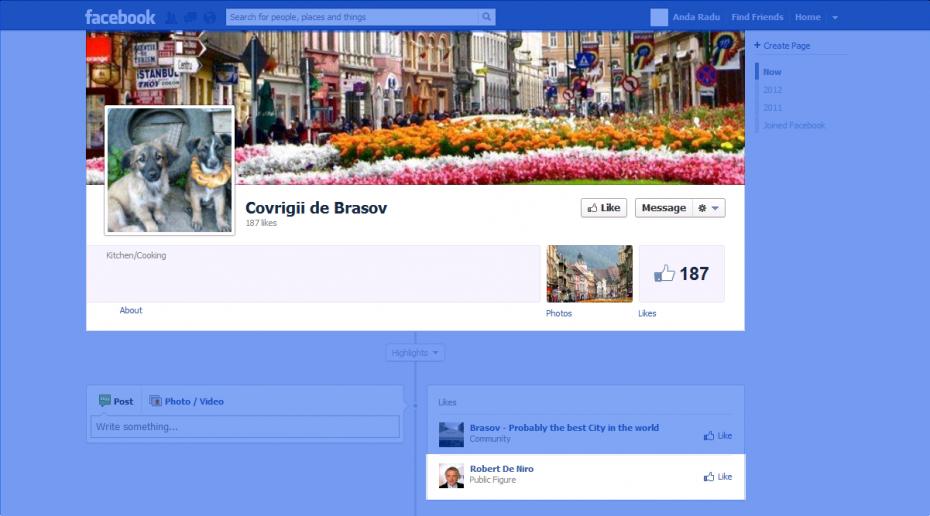Jump to 2012 on timeline
The height and width of the screenshot is (516, 930).
(x=772, y=90)
